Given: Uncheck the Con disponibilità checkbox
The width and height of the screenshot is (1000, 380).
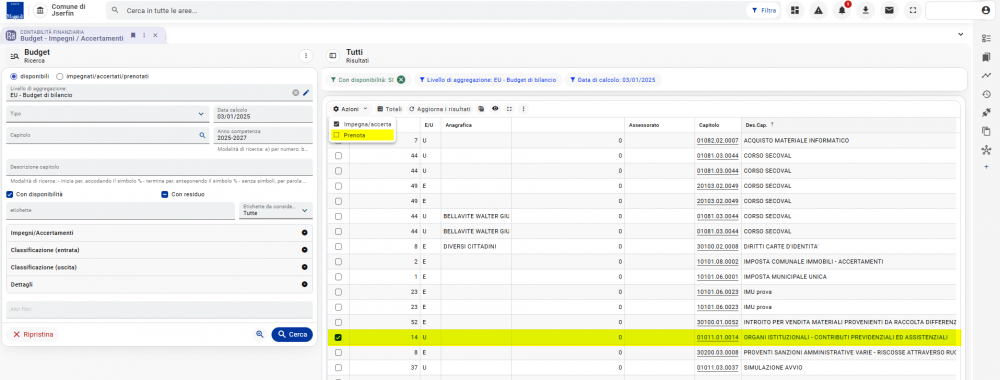Looking at the screenshot, I should (10, 194).
